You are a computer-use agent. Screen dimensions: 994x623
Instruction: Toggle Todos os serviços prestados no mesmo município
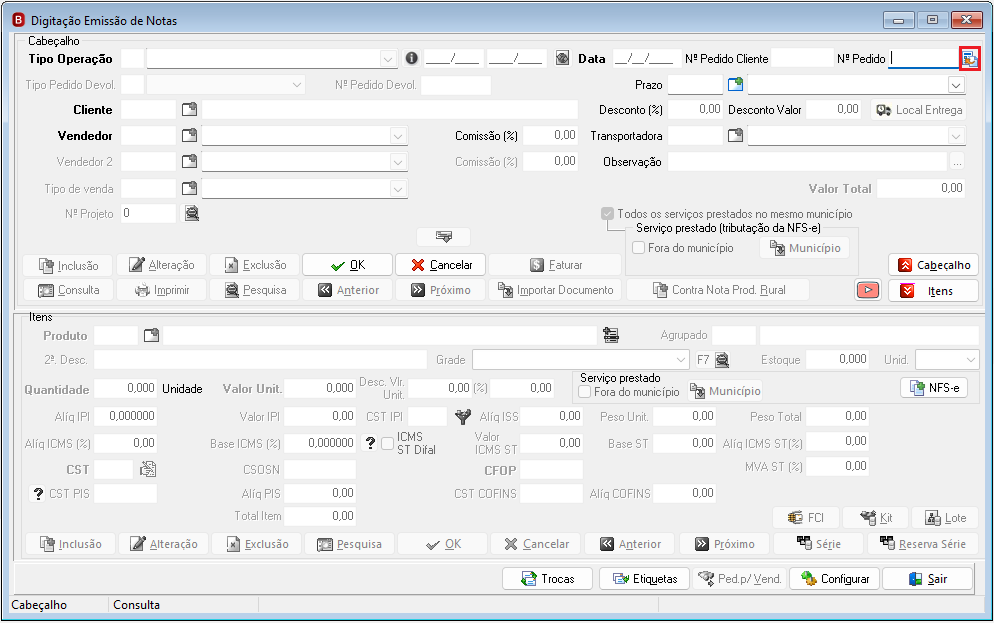pyautogui.click(x=607, y=214)
